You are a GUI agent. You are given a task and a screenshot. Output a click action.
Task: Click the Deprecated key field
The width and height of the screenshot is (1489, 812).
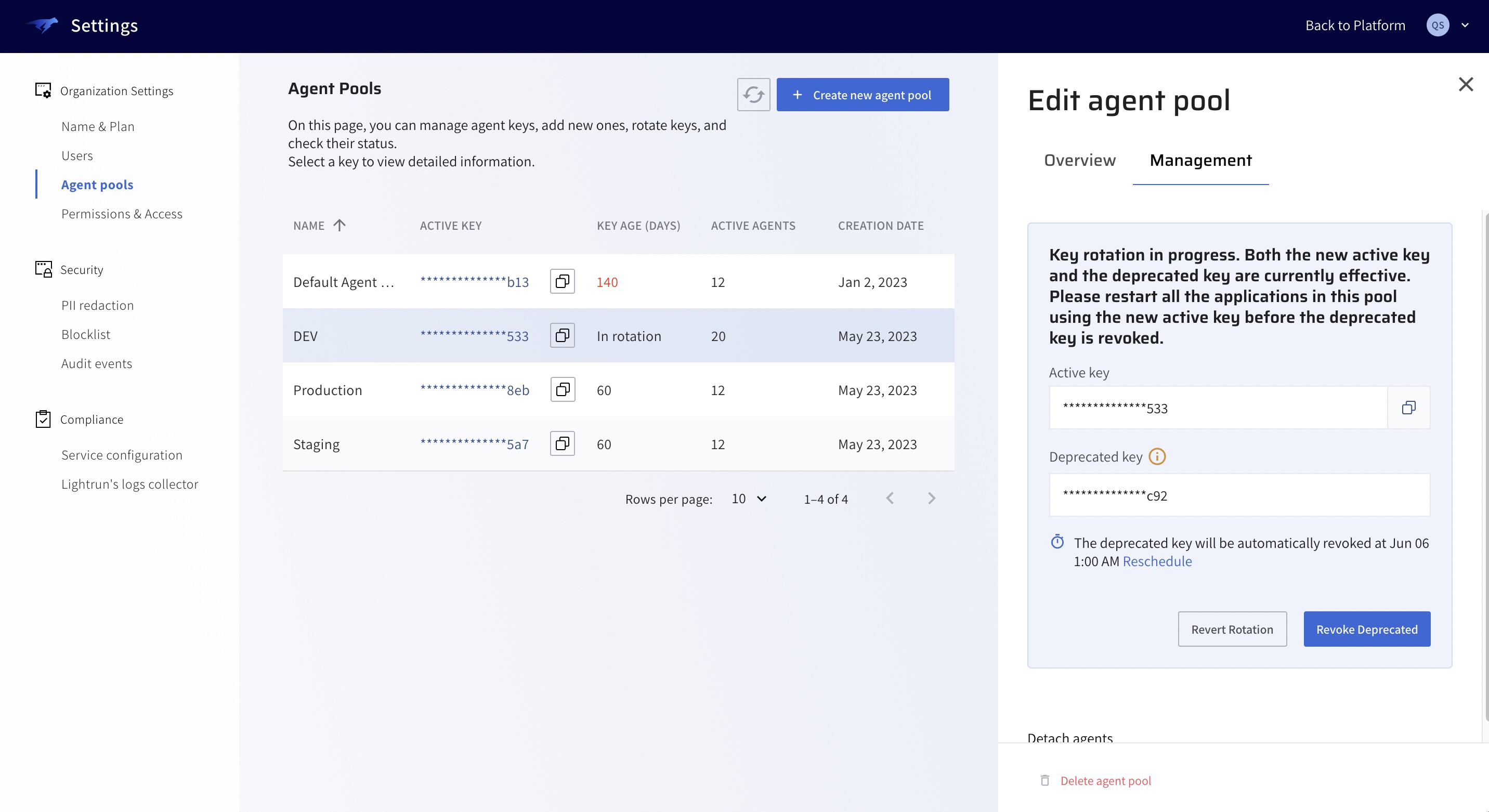[1239, 495]
